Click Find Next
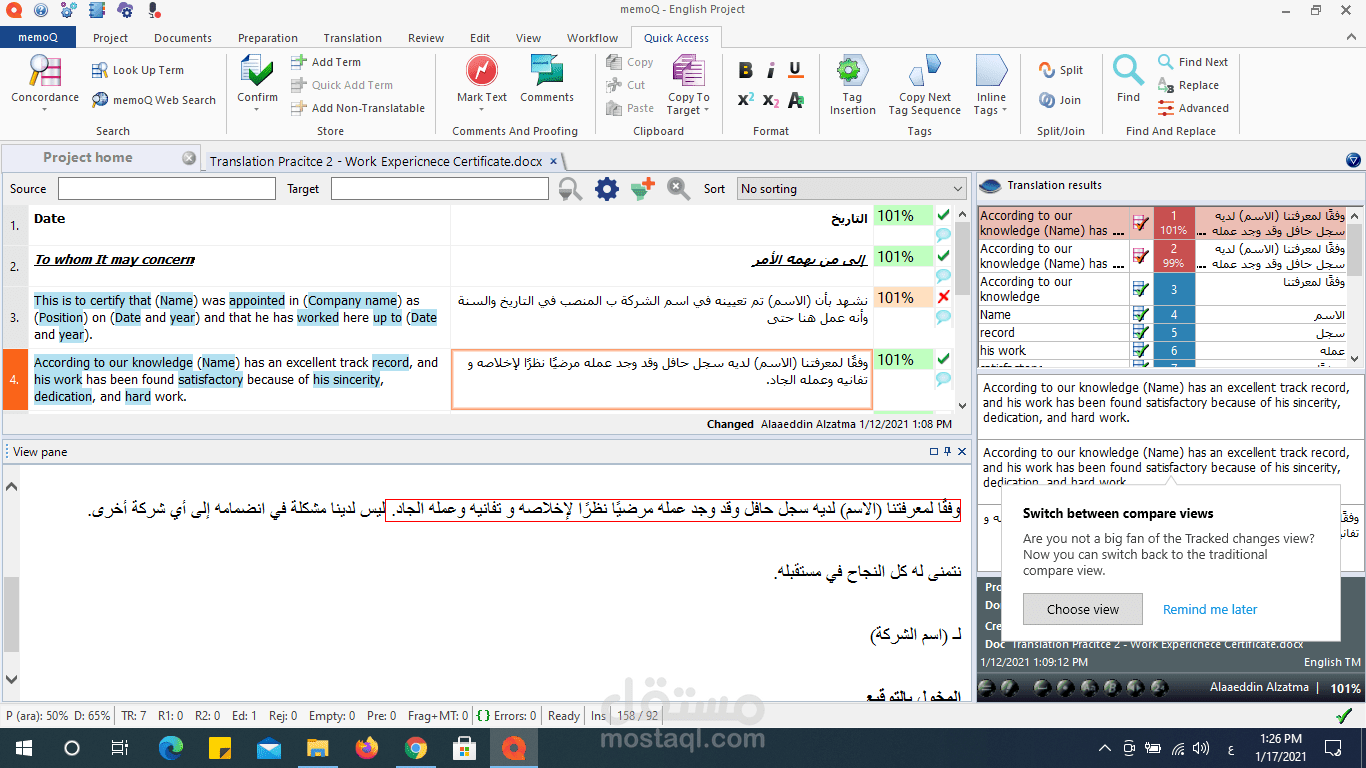 tap(1193, 62)
